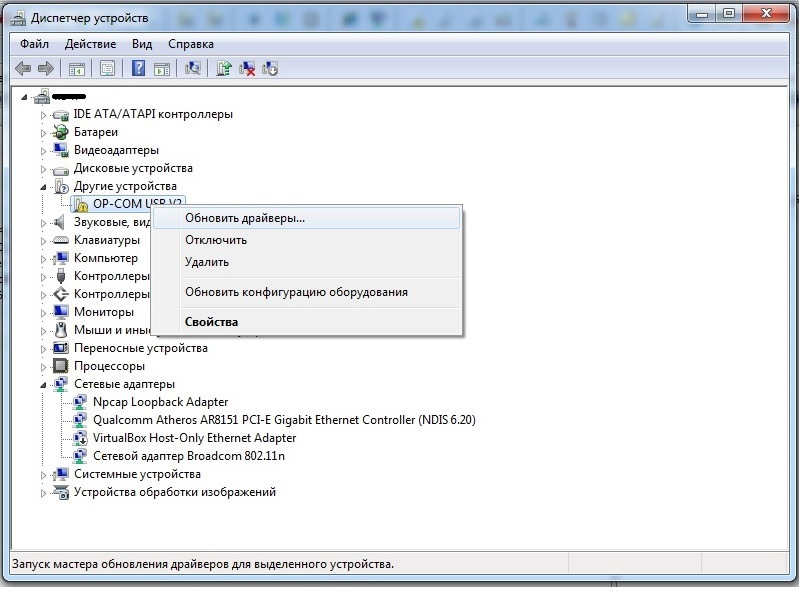799x597 pixels.
Task: Toggle the console tree pane toolbar icon
Action: (76, 68)
